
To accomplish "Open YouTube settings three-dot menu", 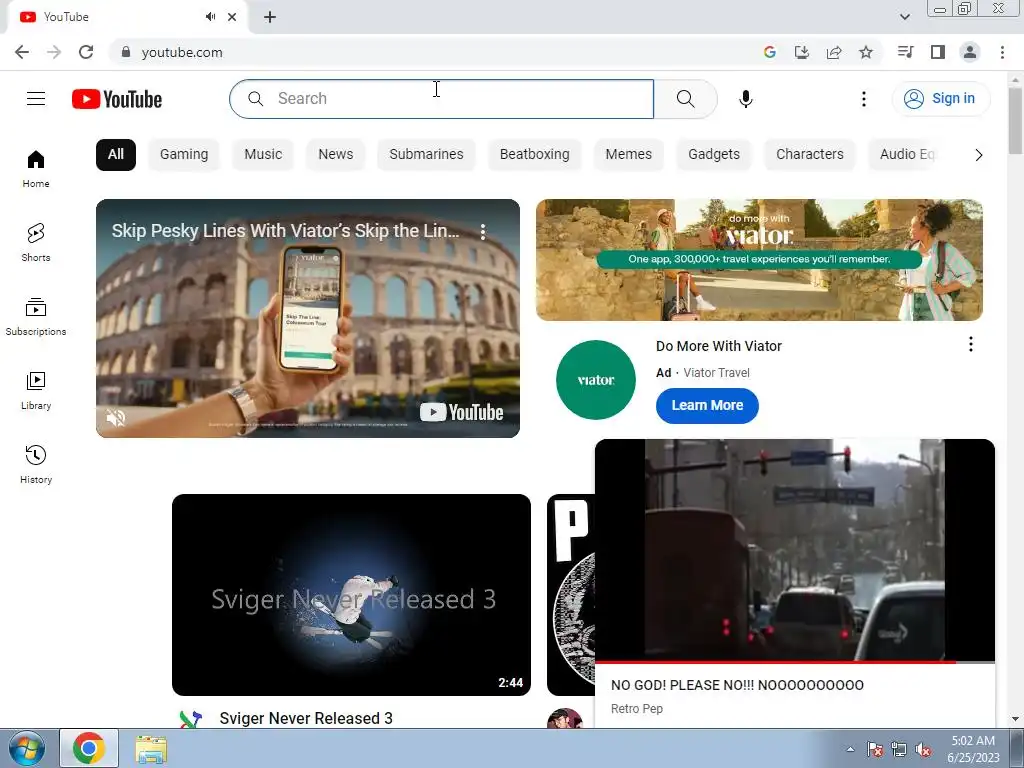I will click(864, 99).
